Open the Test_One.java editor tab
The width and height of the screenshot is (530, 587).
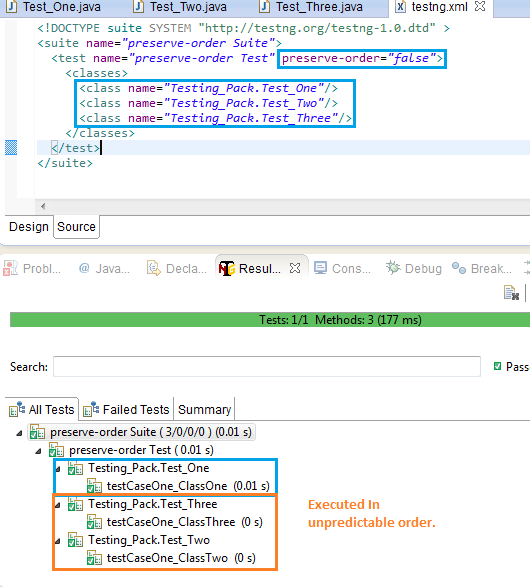click(x=54, y=7)
